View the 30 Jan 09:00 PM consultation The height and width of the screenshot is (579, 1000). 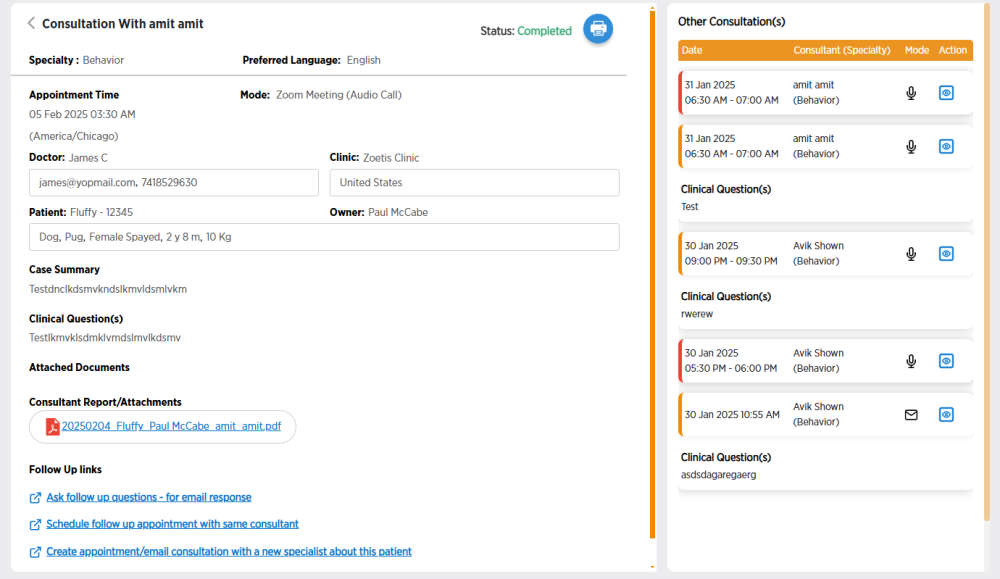coord(946,254)
